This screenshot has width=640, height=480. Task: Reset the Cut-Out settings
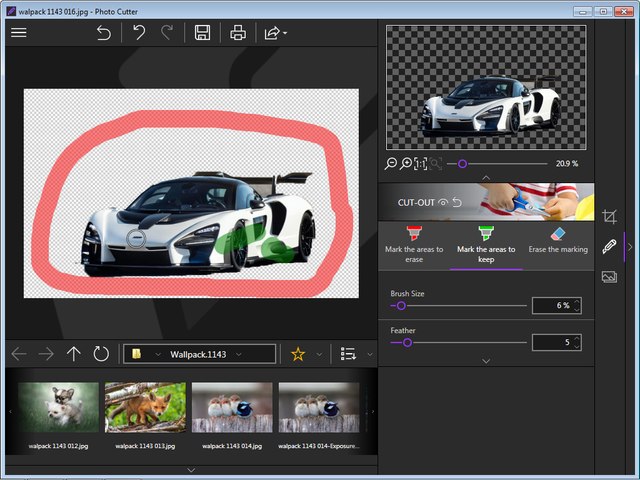[457, 202]
